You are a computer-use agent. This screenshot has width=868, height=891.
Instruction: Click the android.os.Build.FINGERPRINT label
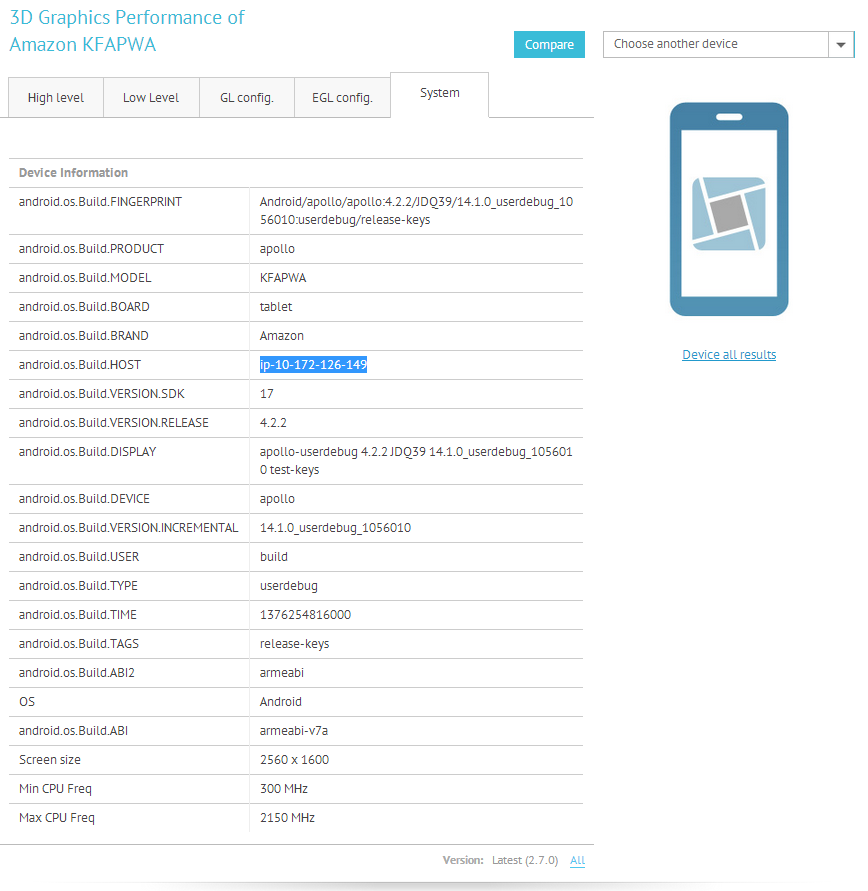click(x=100, y=202)
